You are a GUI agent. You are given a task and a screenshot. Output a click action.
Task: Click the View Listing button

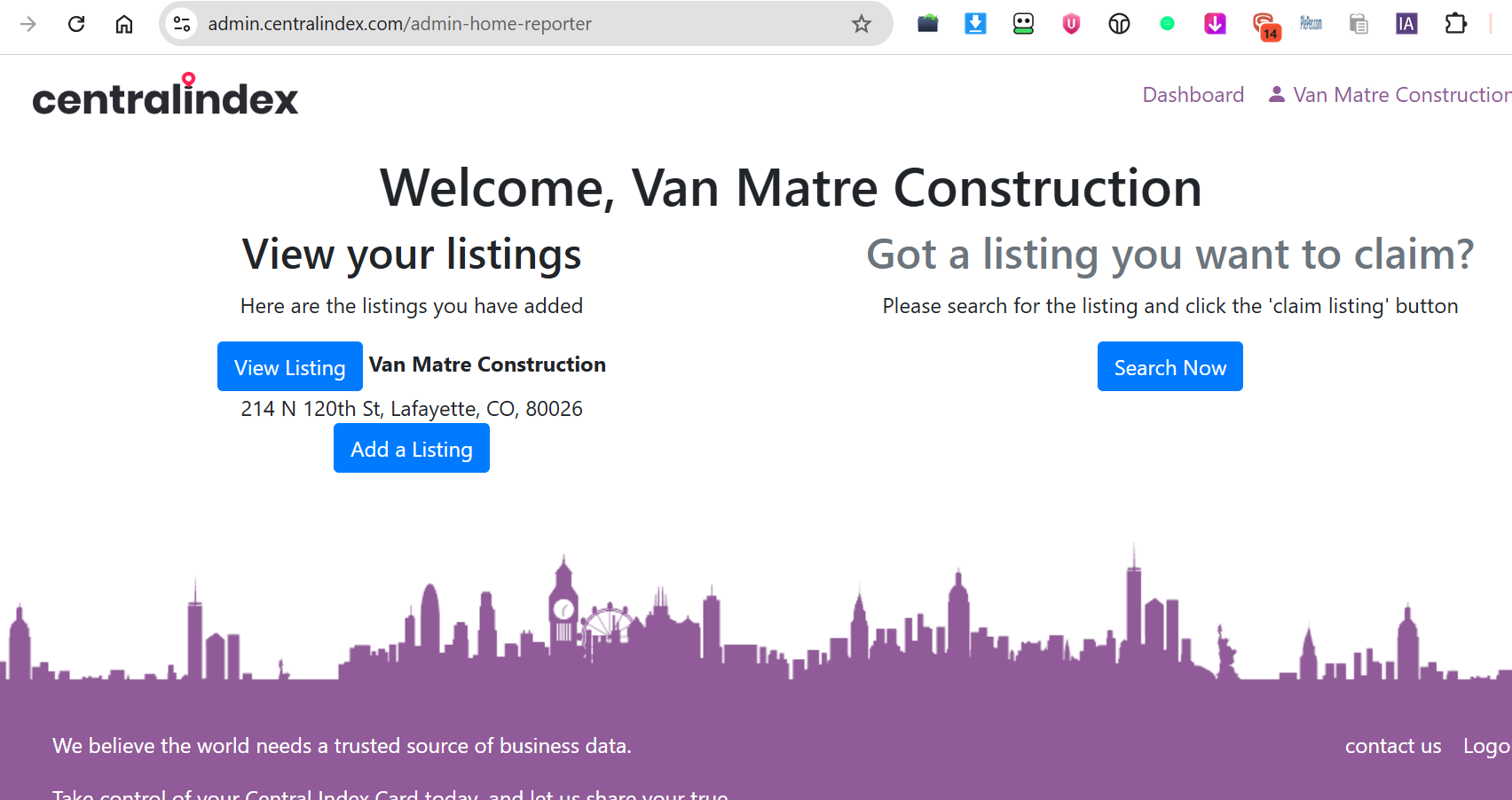click(x=290, y=366)
